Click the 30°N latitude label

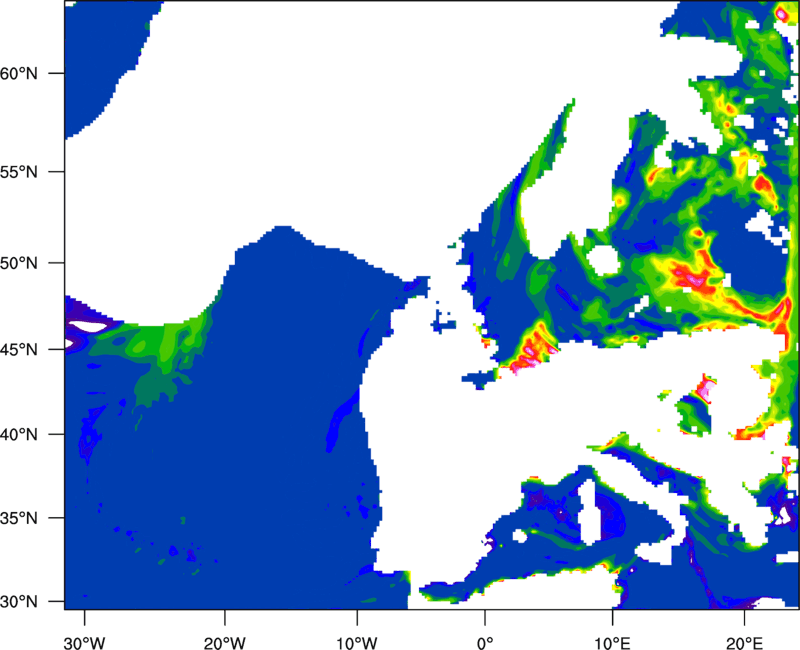[x=19, y=602]
